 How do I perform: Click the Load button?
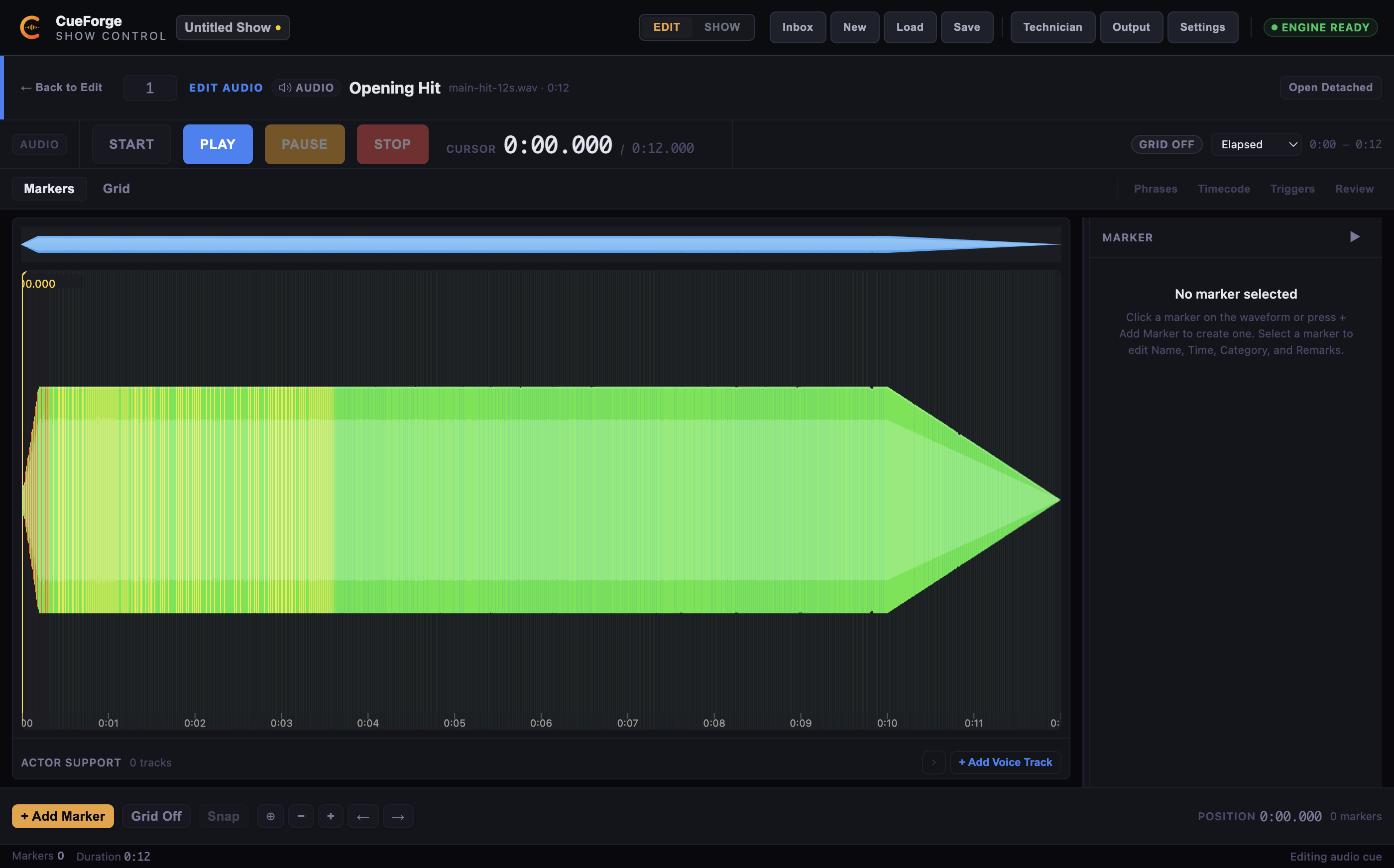pyautogui.click(x=910, y=27)
